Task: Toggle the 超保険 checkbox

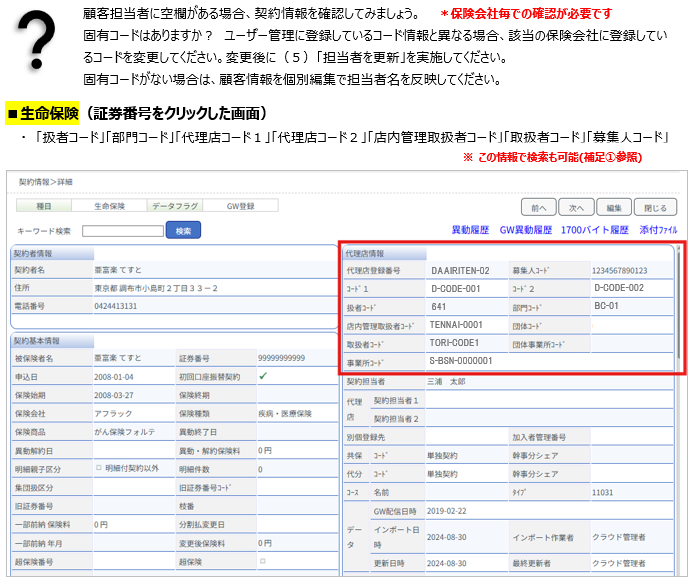Action: coord(263,561)
